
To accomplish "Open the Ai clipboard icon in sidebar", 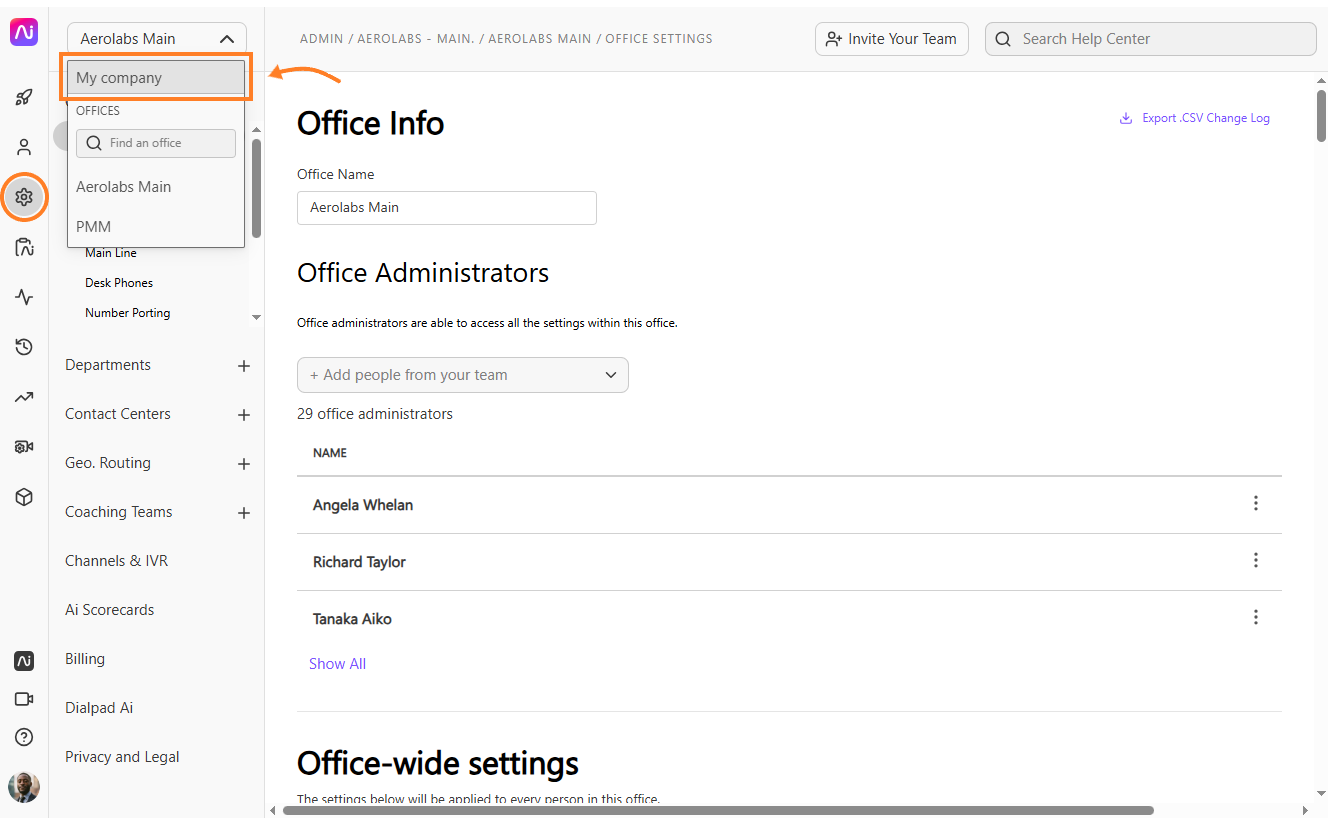I will pyautogui.click(x=24, y=247).
